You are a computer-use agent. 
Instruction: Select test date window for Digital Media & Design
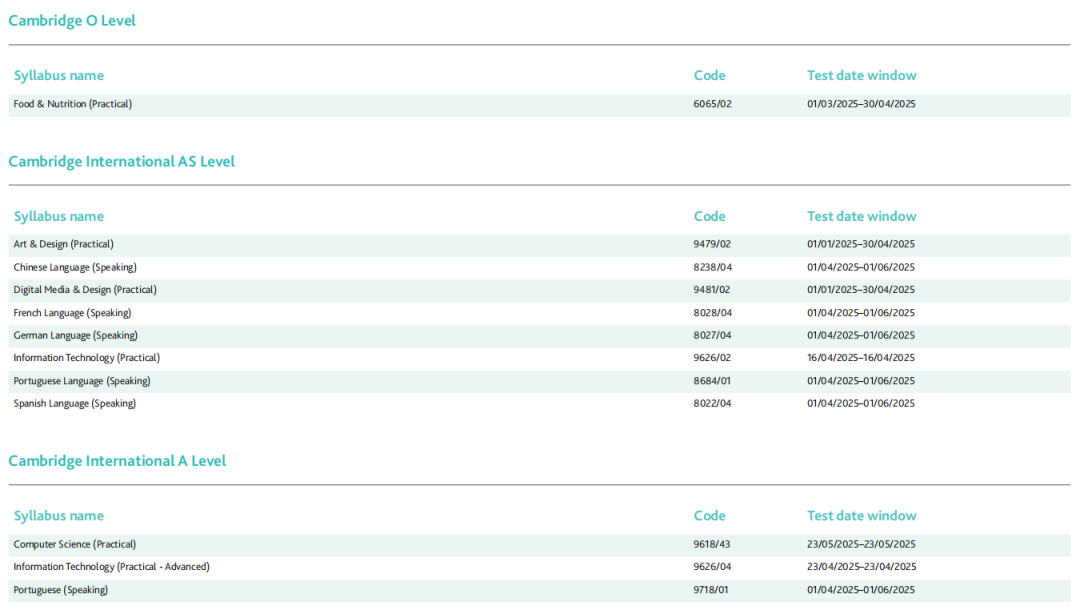coord(861,290)
